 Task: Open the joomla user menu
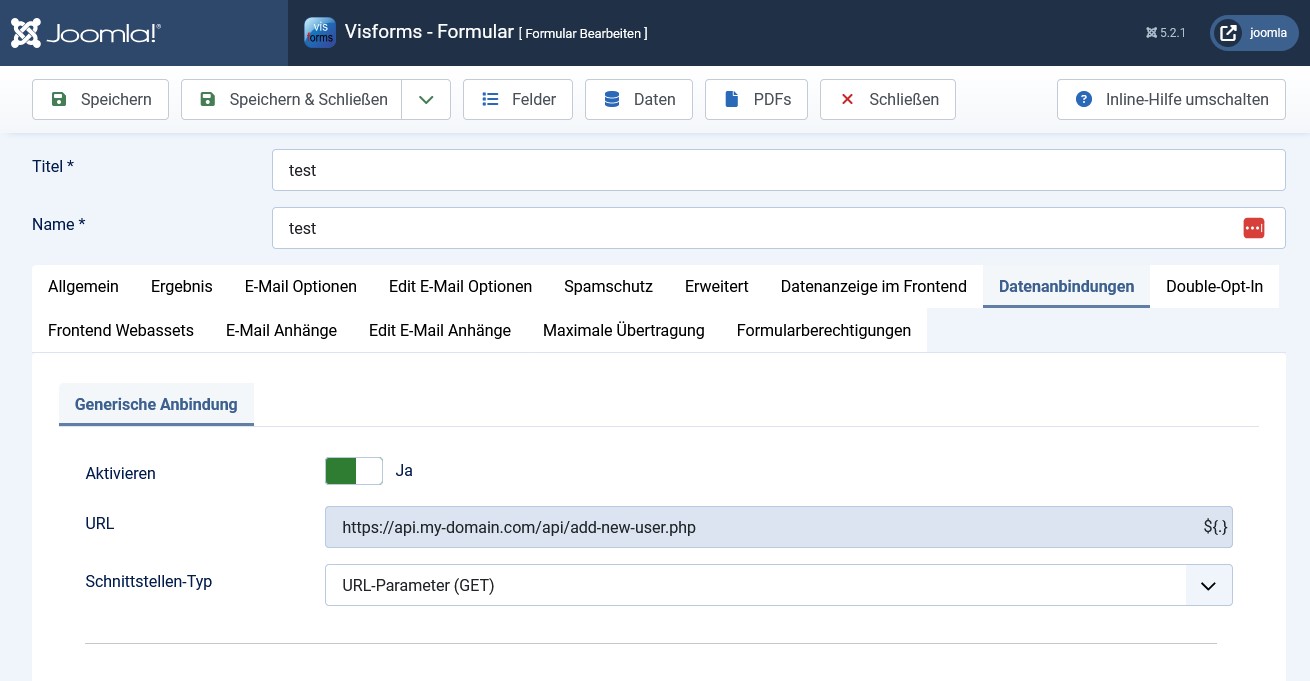click(x=1254, y=33)
